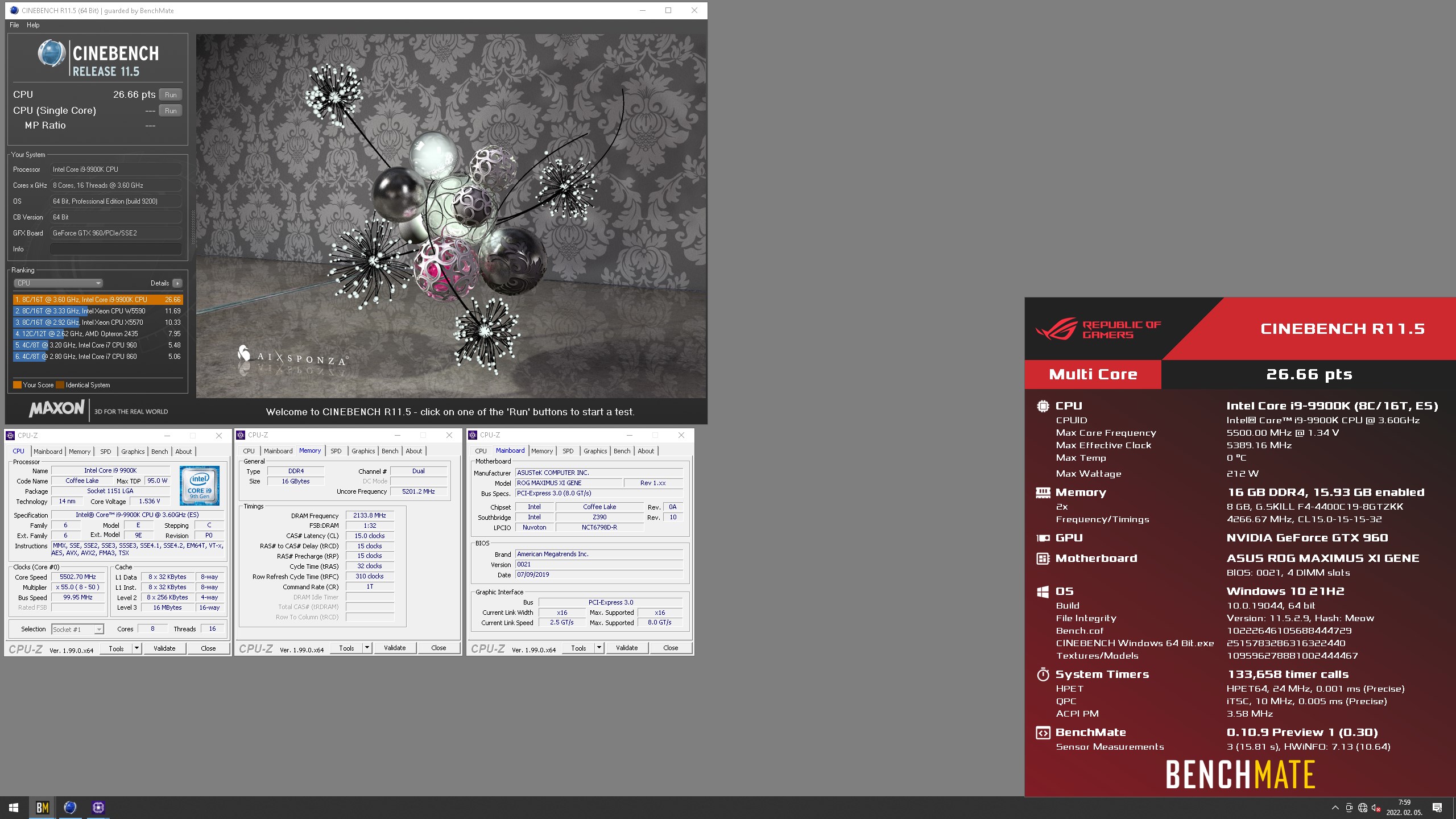Click the Cinebench panel splitter handle
This screenshot has height=819, width=1456.
pos(193,227)
